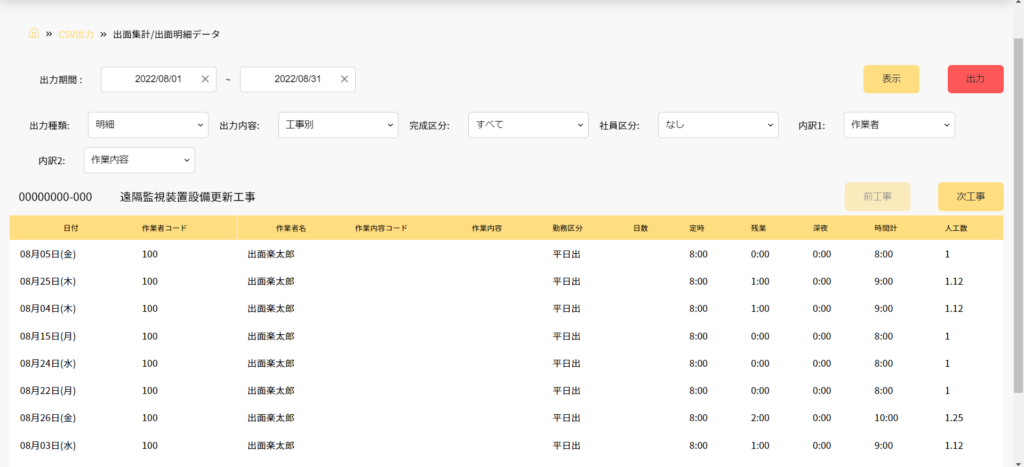
Task: Click the 残業 column header
Action: (758, 229)
